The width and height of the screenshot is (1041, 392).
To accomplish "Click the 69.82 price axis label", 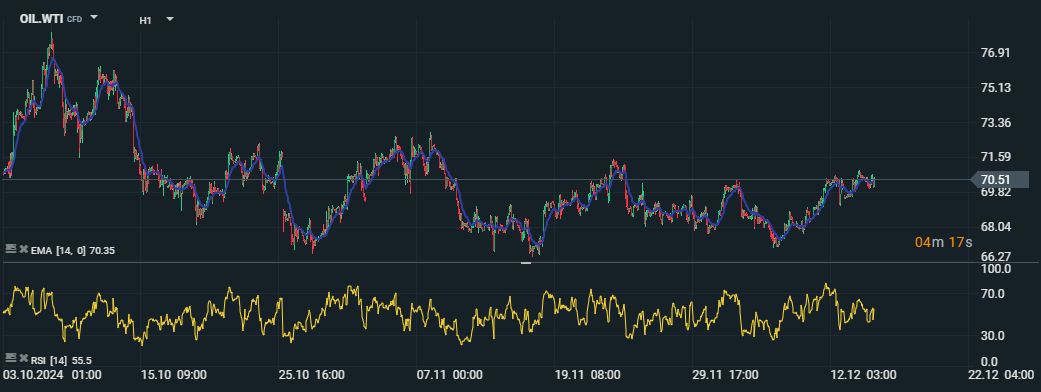I will [995, 192].
